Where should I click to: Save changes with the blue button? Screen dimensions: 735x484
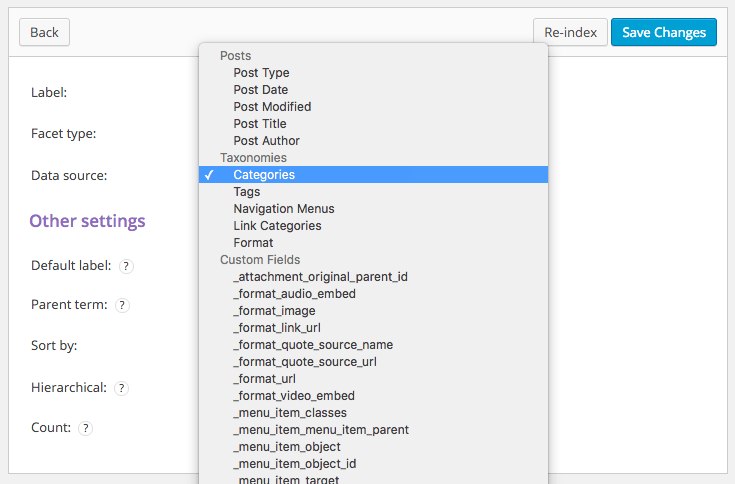click(664, 32)
